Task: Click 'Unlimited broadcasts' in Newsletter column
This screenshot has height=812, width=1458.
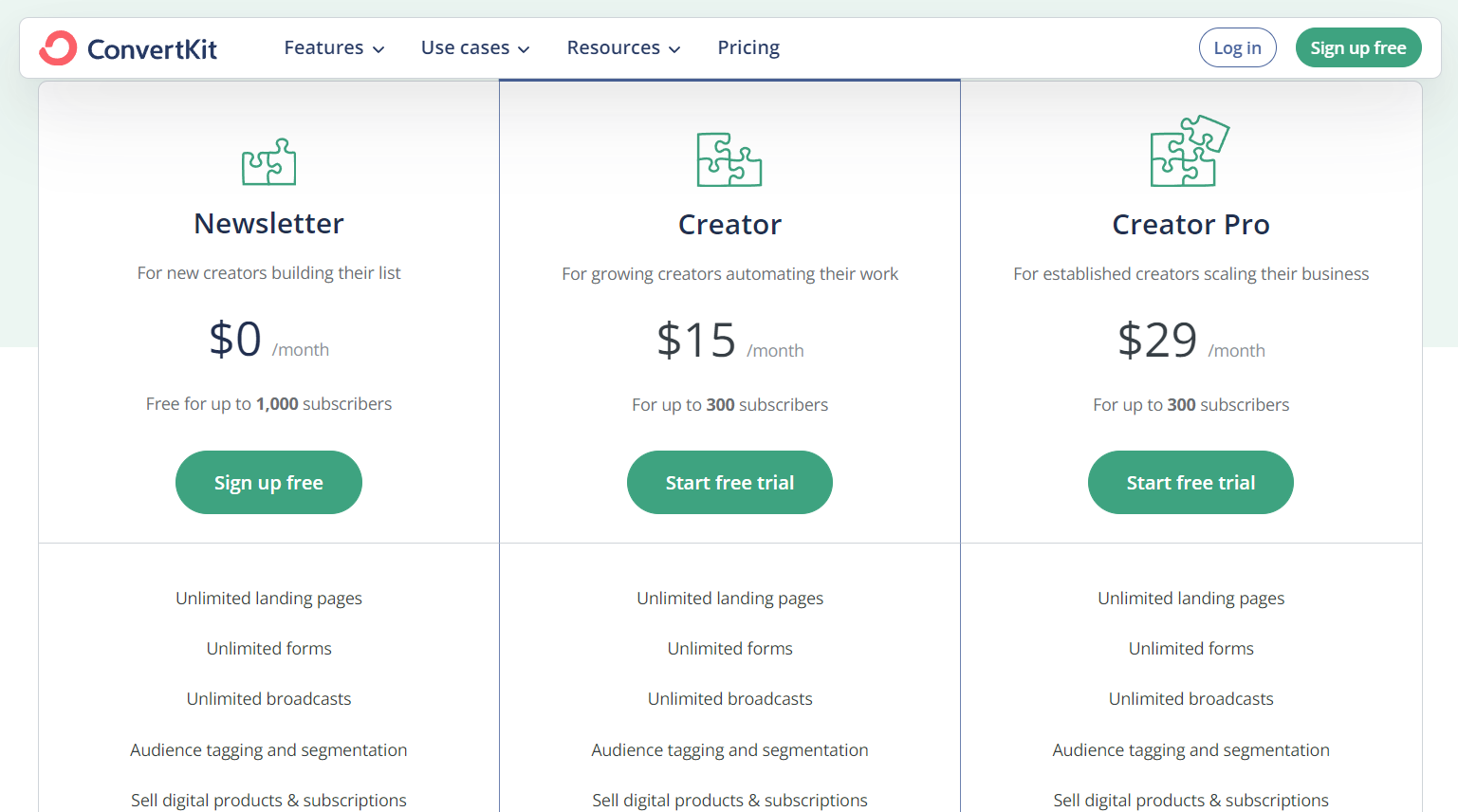Action: [x=268, y=699]
